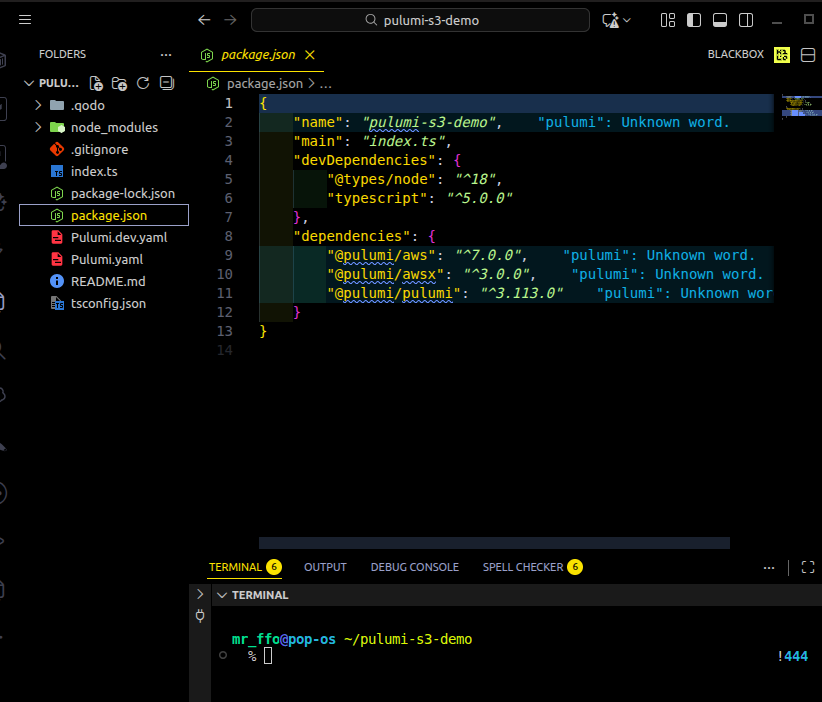Click the breadcrumb ellipsis segment

point(326,84)
